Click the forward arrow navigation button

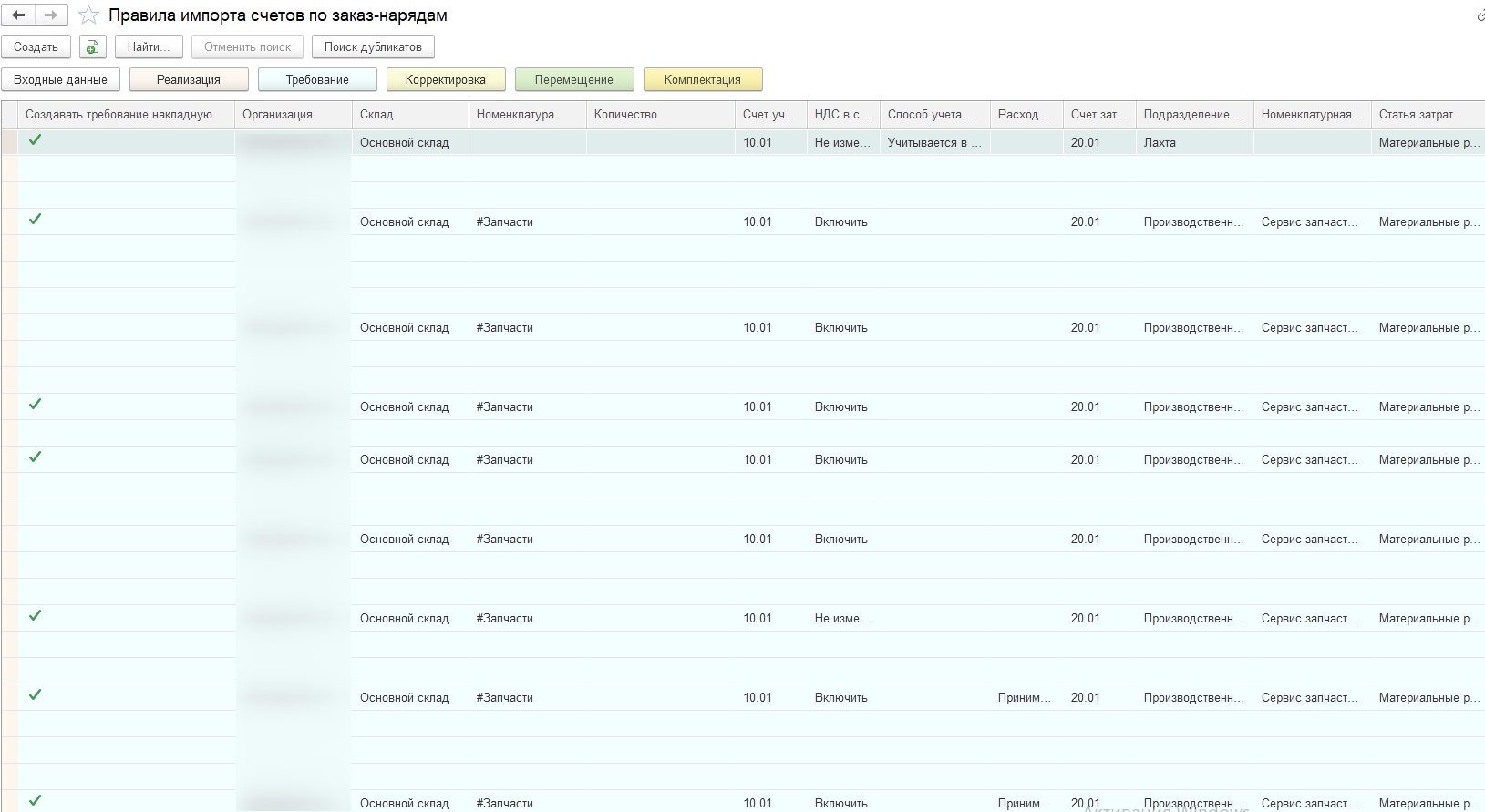tap(51, 15)
